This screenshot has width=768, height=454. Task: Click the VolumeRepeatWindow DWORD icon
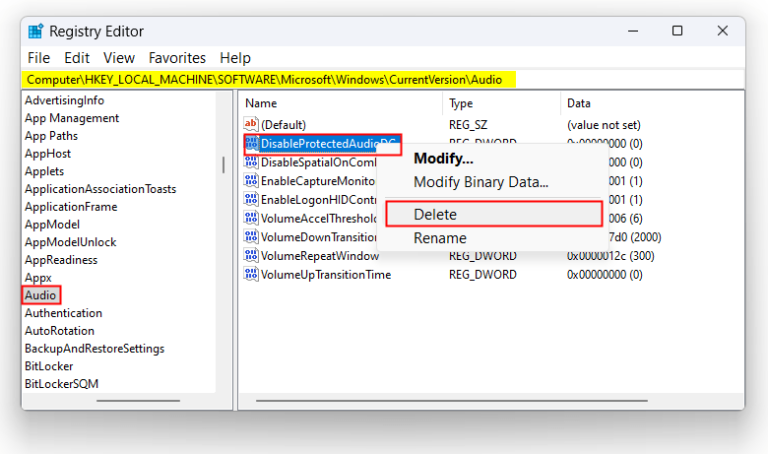click(x=251, y=256)
